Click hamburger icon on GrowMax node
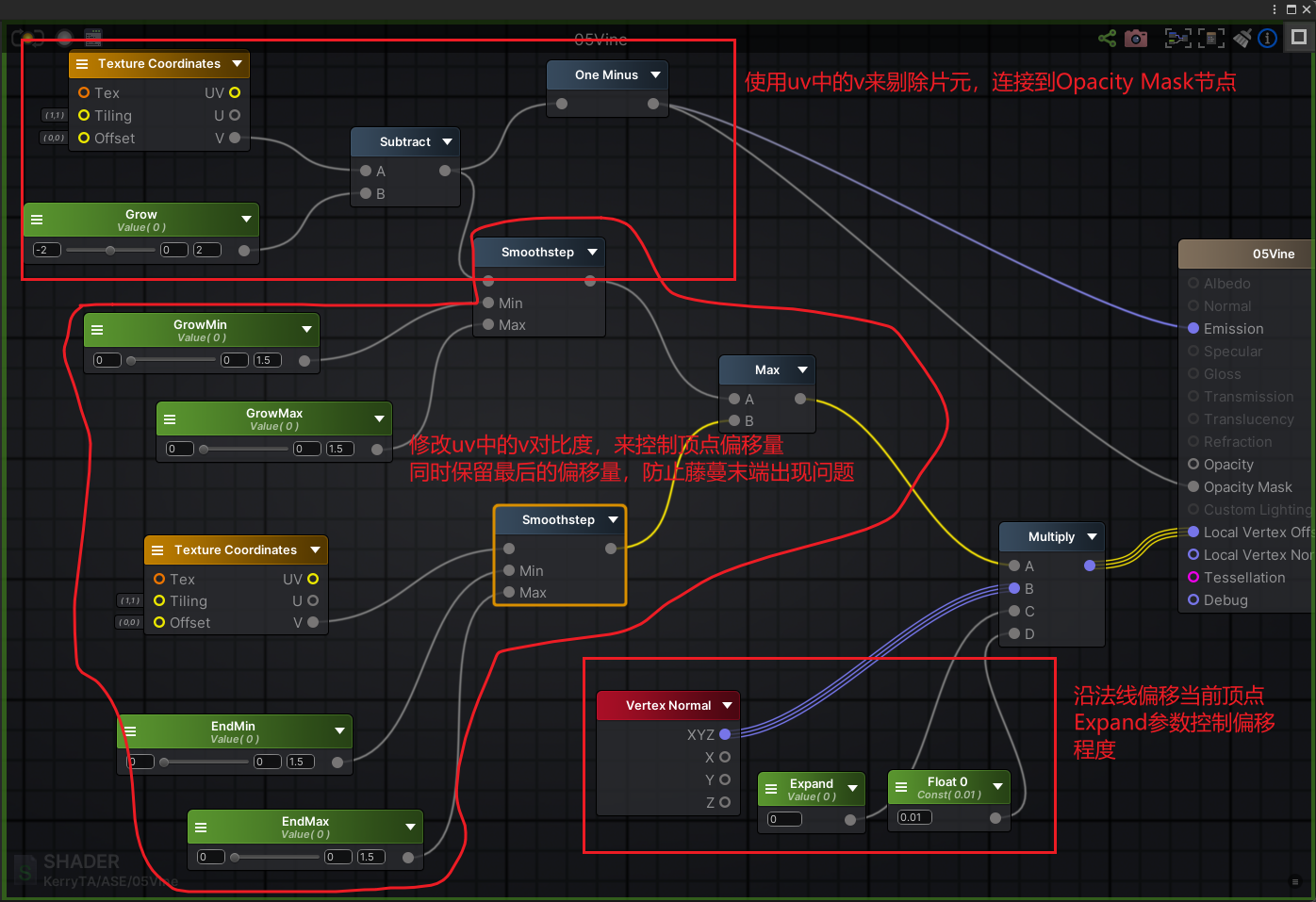The image size is (1316, 902). (170, 419)
